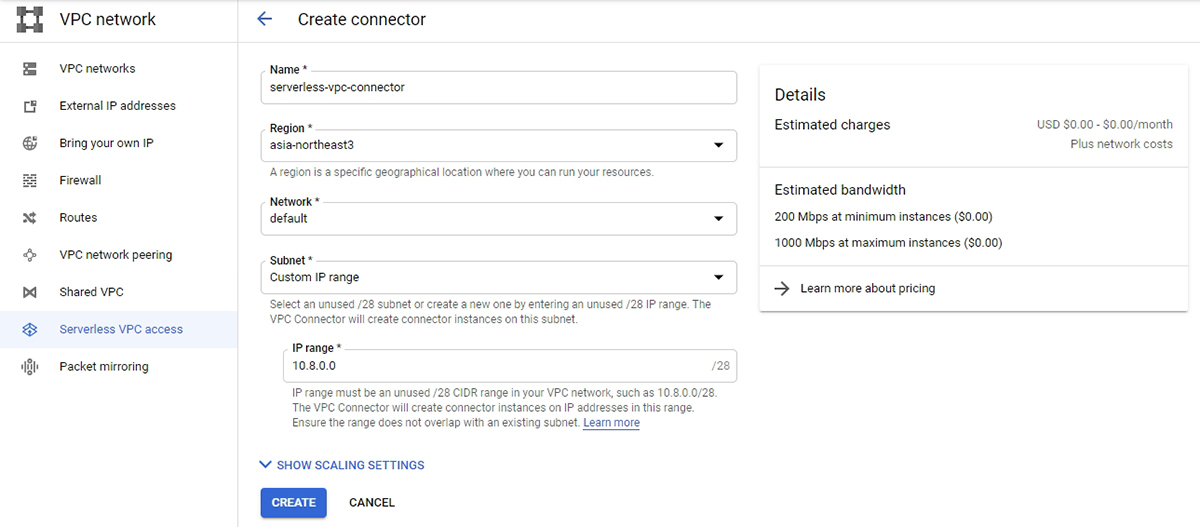
Task: Click USD $0.00 - $0.00/month value
Action: point(1105,125)
